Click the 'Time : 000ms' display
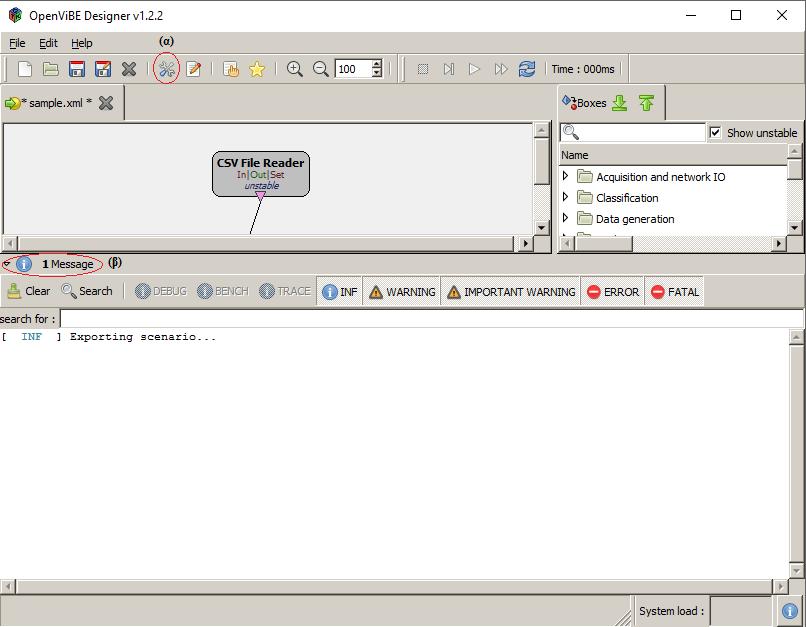The height and width of the screenshot is (627, 806). [x=583, y=69]
